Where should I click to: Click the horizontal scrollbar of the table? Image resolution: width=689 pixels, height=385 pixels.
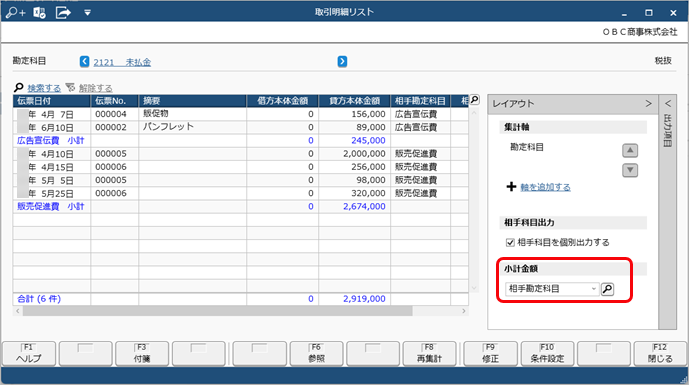(x=218, y=311)
